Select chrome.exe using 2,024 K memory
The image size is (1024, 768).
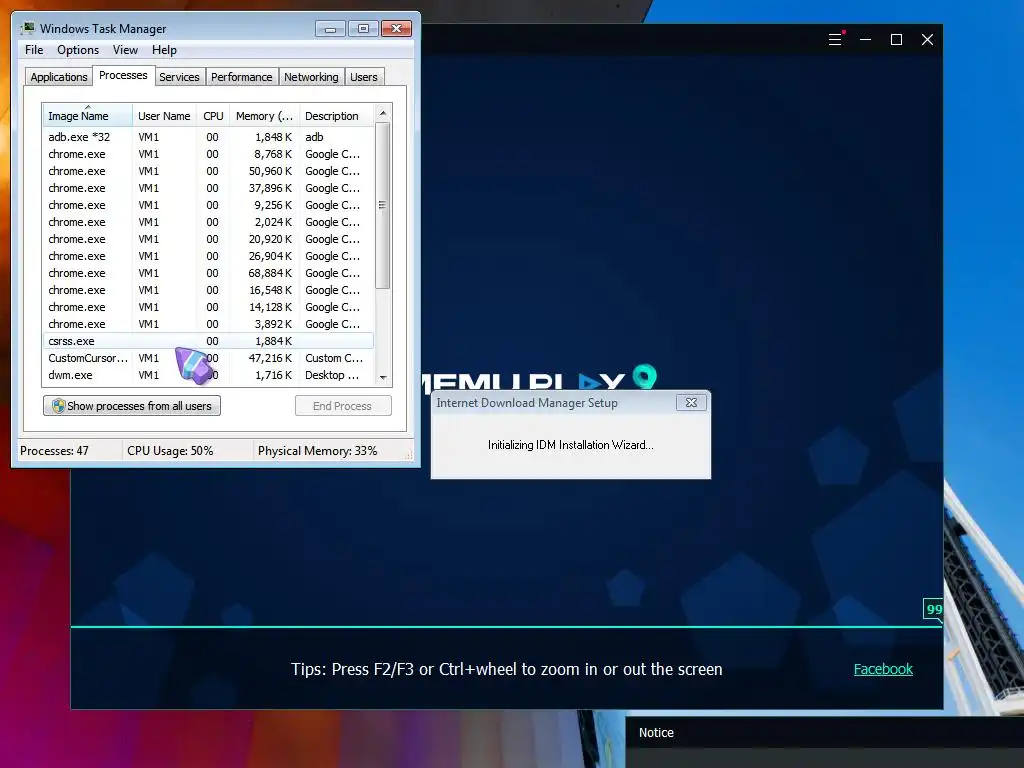pos(208,222)
